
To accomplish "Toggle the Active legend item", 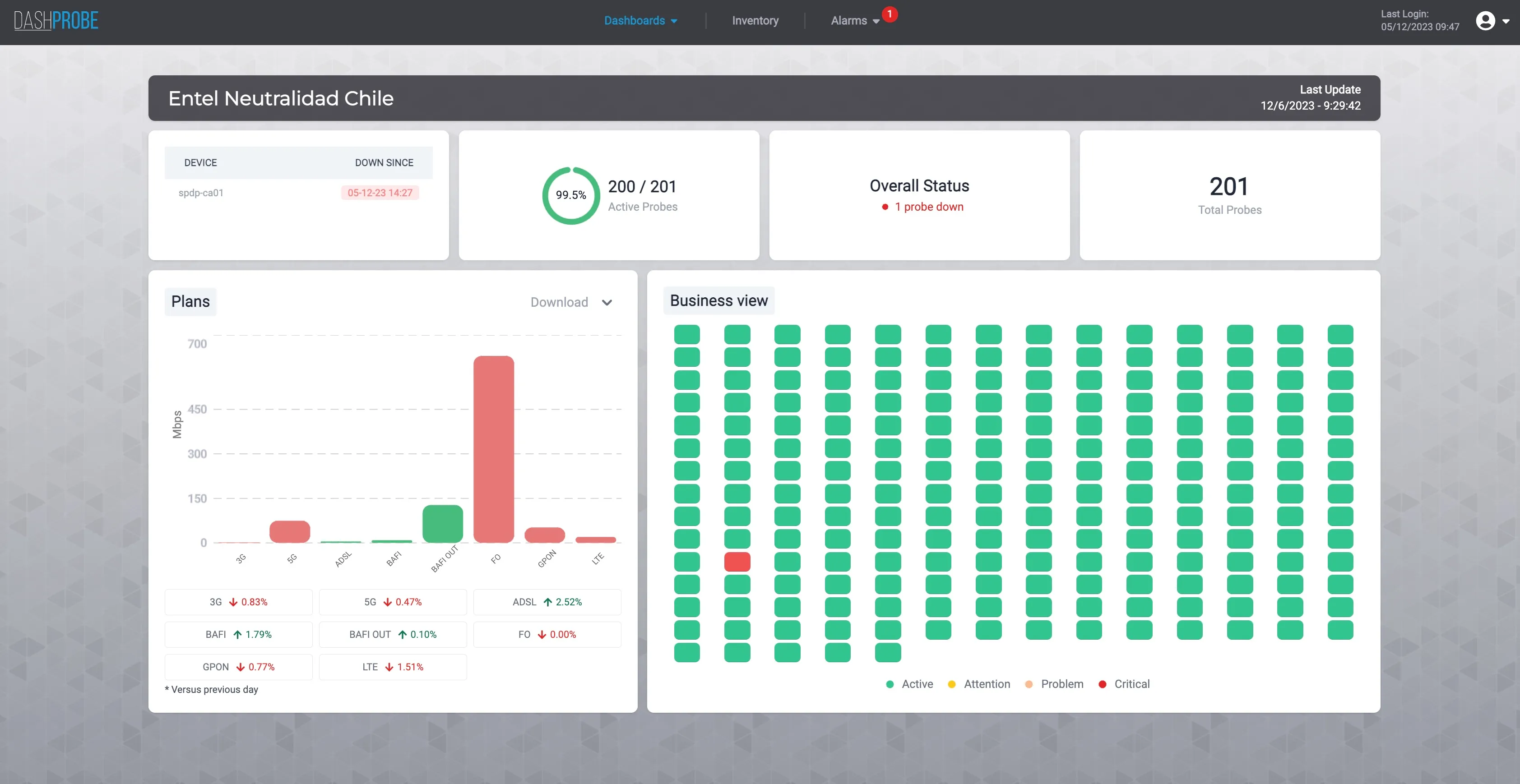I will [x=909, y=684].
